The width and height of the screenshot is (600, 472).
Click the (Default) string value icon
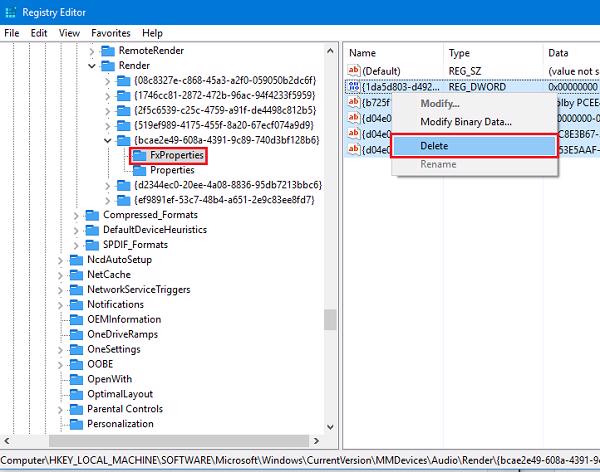coord(353,70)
